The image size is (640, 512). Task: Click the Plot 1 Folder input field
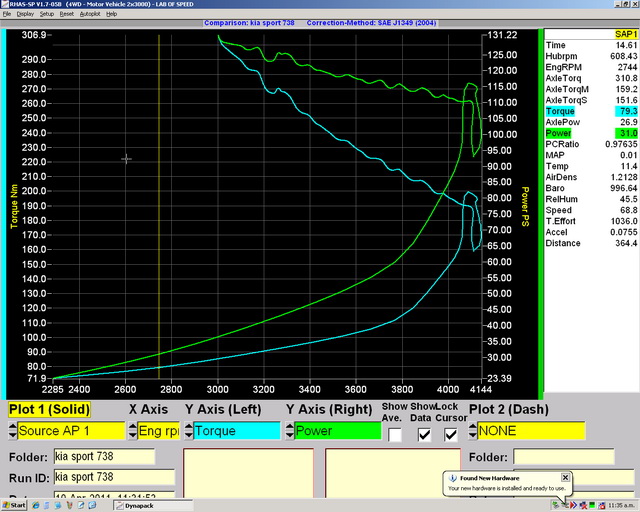click(x=104, y=457)
